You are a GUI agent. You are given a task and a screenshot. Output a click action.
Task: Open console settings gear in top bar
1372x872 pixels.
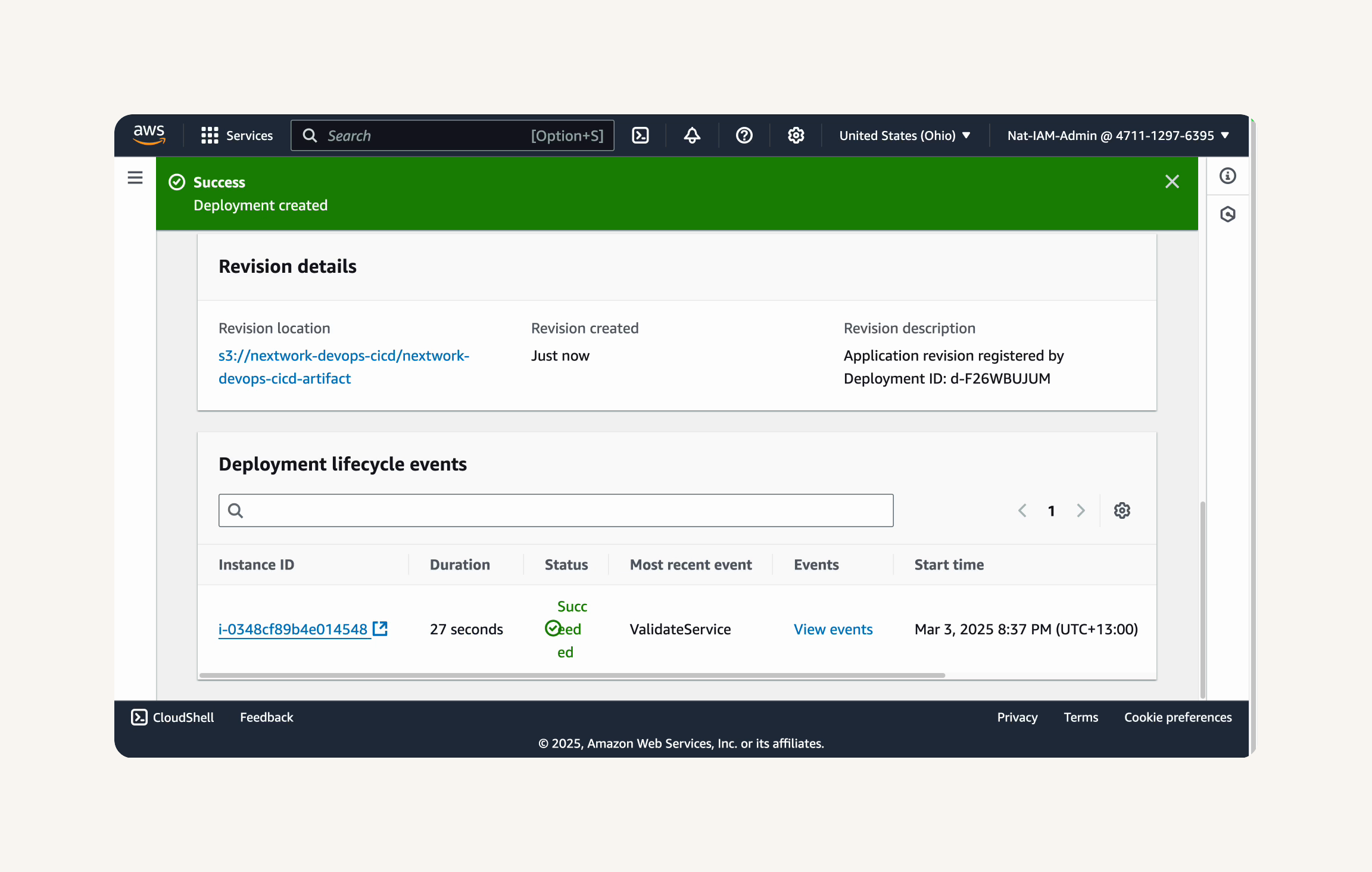796,135
